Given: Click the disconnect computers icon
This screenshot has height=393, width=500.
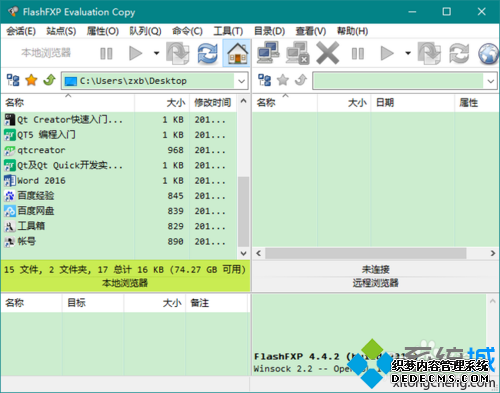Looking at the screenshot, I should [x=298, y=53].
